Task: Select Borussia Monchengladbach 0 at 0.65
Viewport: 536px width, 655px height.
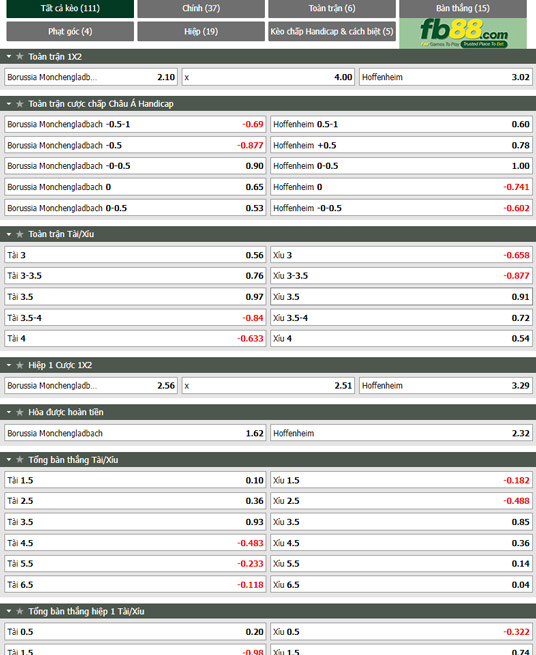Action: [135, 187]
